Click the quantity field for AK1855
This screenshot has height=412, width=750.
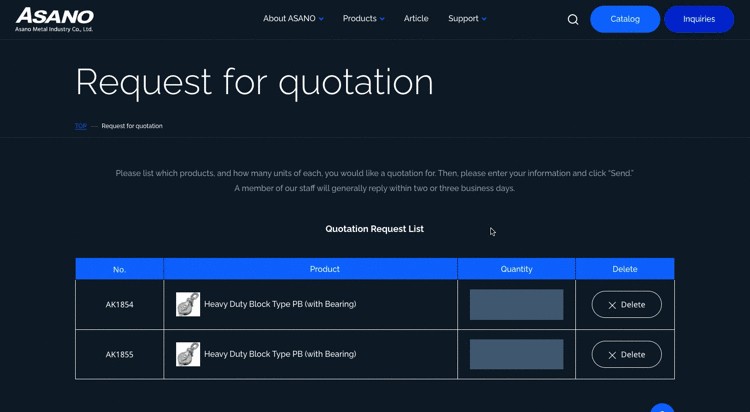pos(516,354)
